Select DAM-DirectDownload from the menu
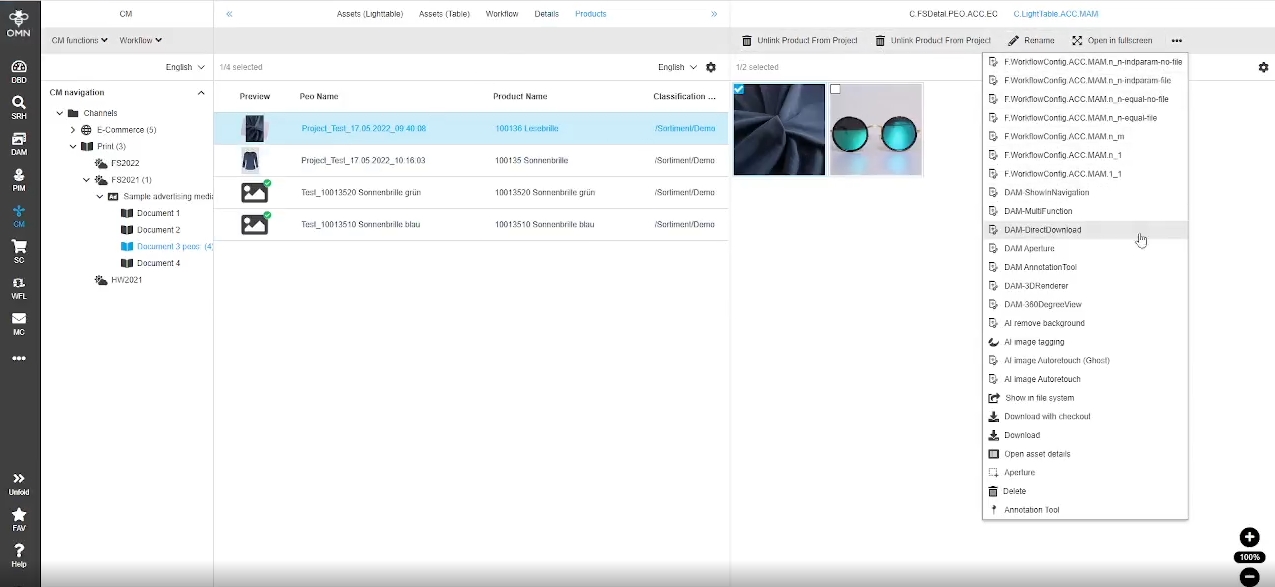The width and height of the screenshot is (1275, 587). click(x=1042, y=230)
